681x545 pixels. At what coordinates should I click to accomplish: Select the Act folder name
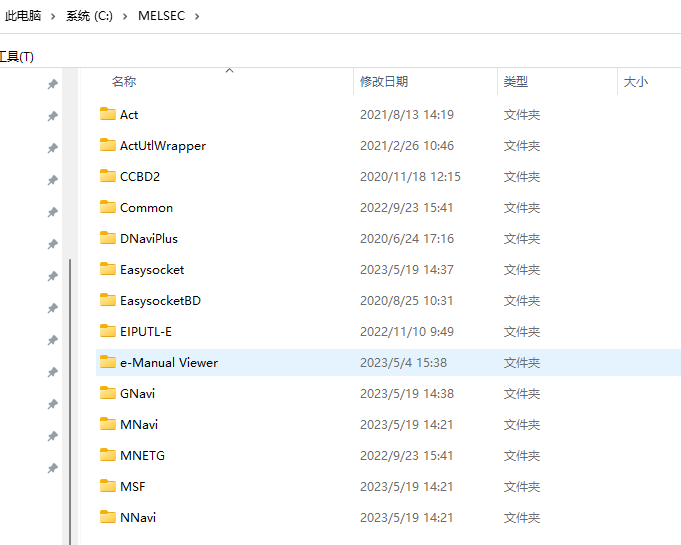click(129, 115)
